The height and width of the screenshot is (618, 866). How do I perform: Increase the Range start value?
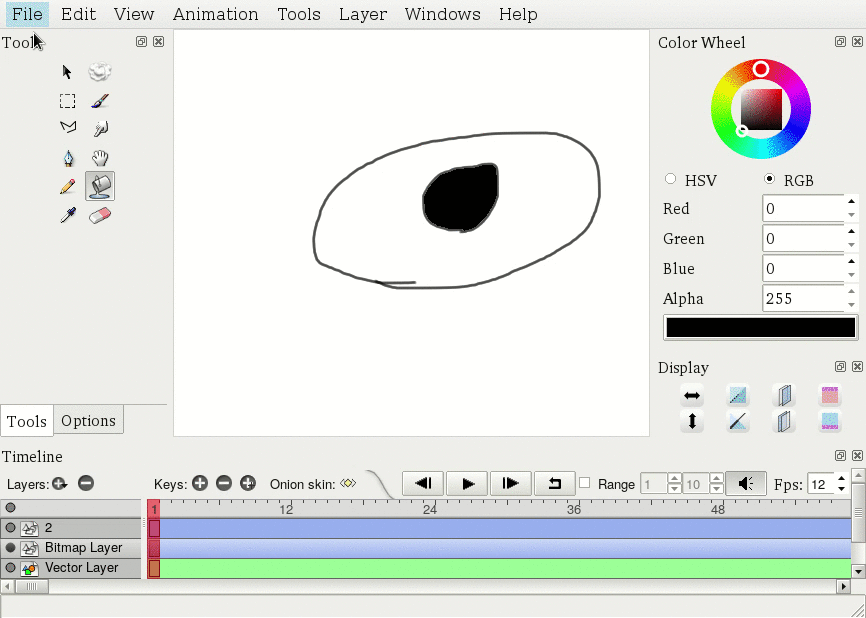click(674, 479)
